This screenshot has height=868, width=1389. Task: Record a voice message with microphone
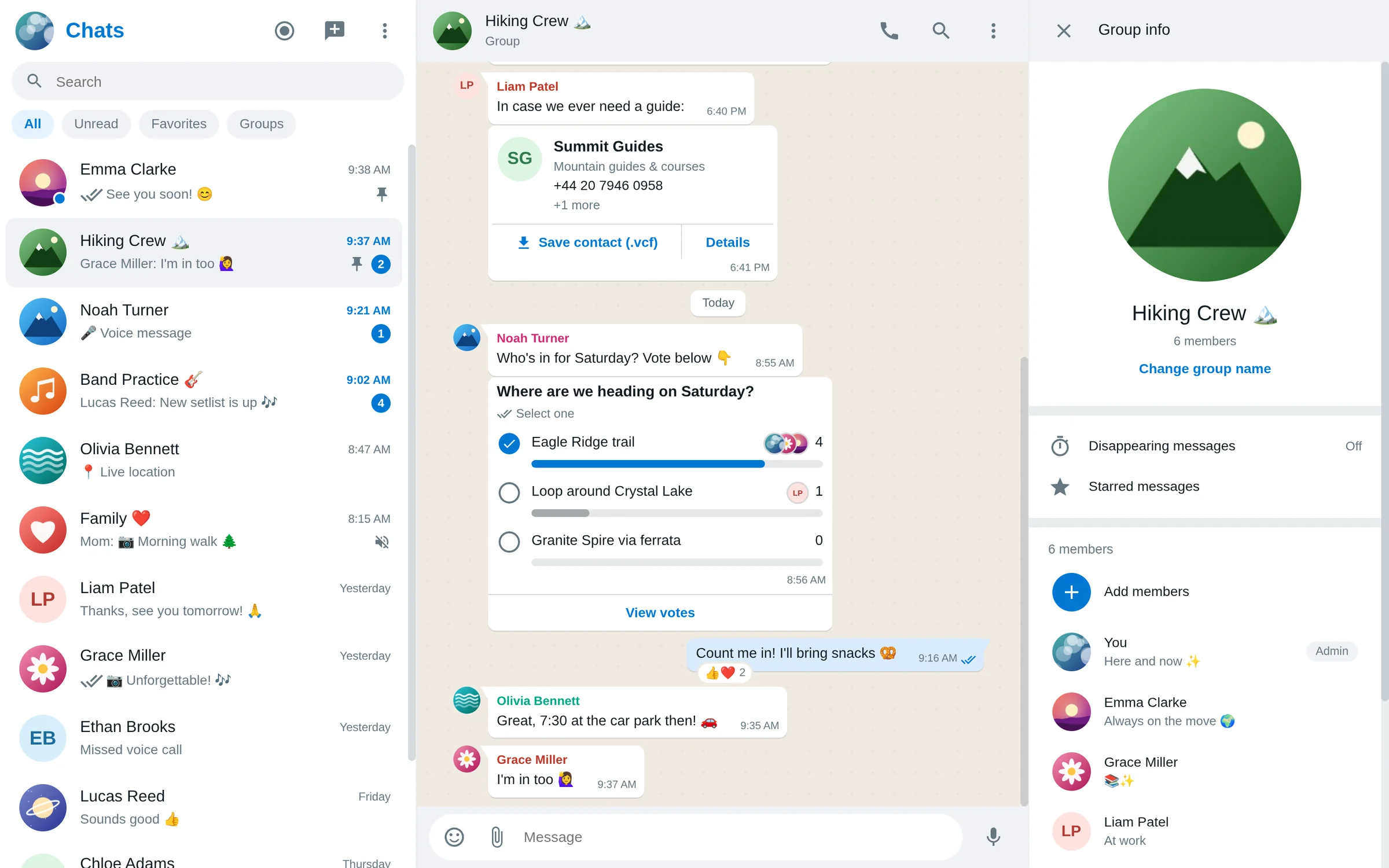pyautogui.click(x=993, y=837)
